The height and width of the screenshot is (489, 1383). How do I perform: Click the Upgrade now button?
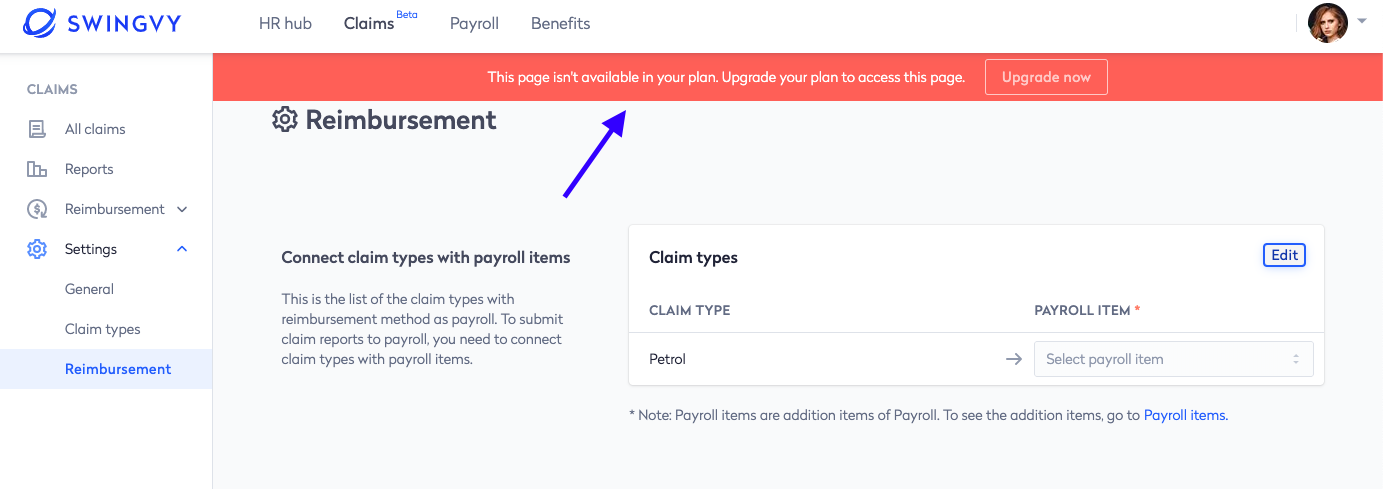point(1046,77)
